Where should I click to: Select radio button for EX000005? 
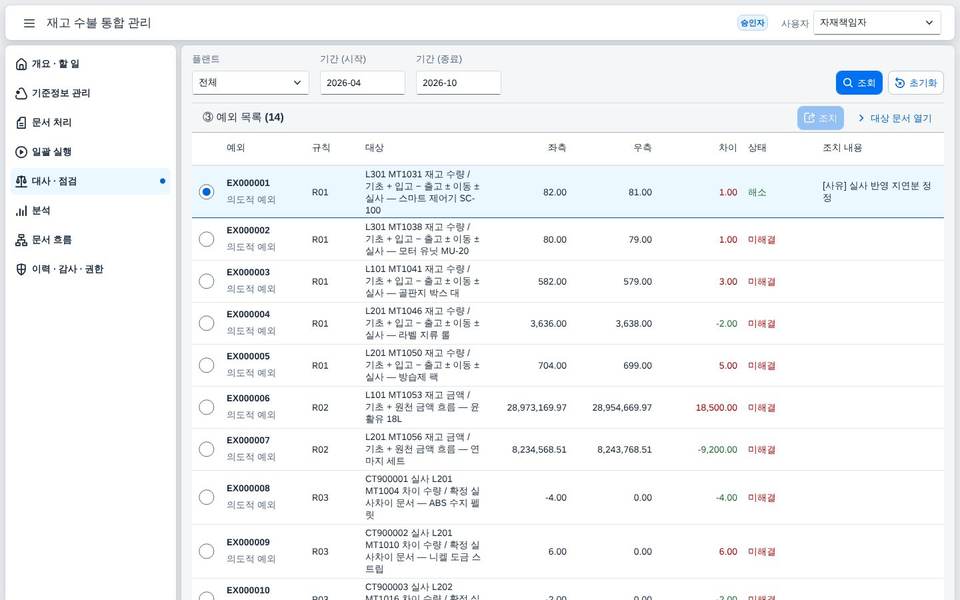tap(206, 366)
